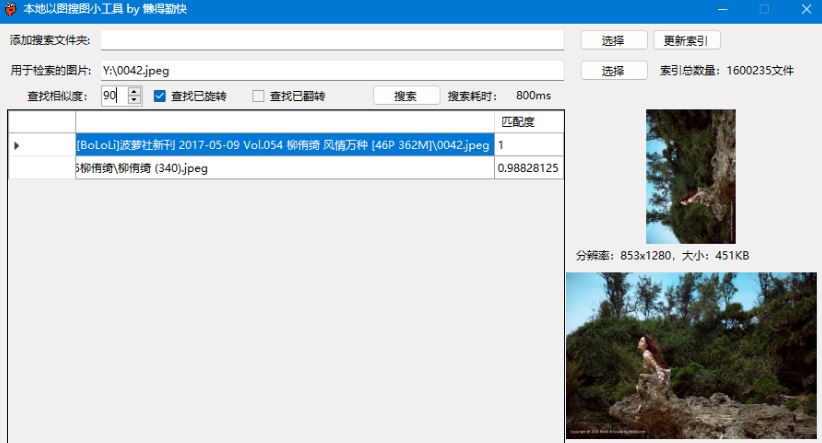Increase similarity with the spinner up arrow
The height and width of the screenshot is (443, 822).
pyautogui.click(x=135, y=91)
